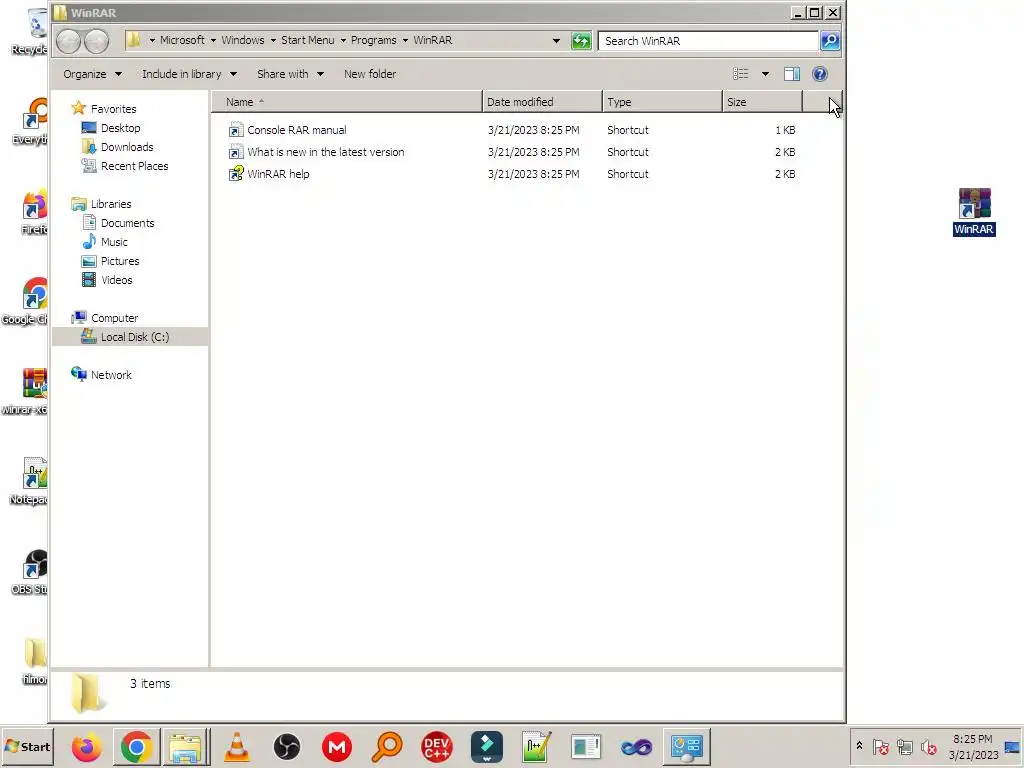
Task: Go to the Microsoft breadcrumb segment
Action: tap(182, 40)
